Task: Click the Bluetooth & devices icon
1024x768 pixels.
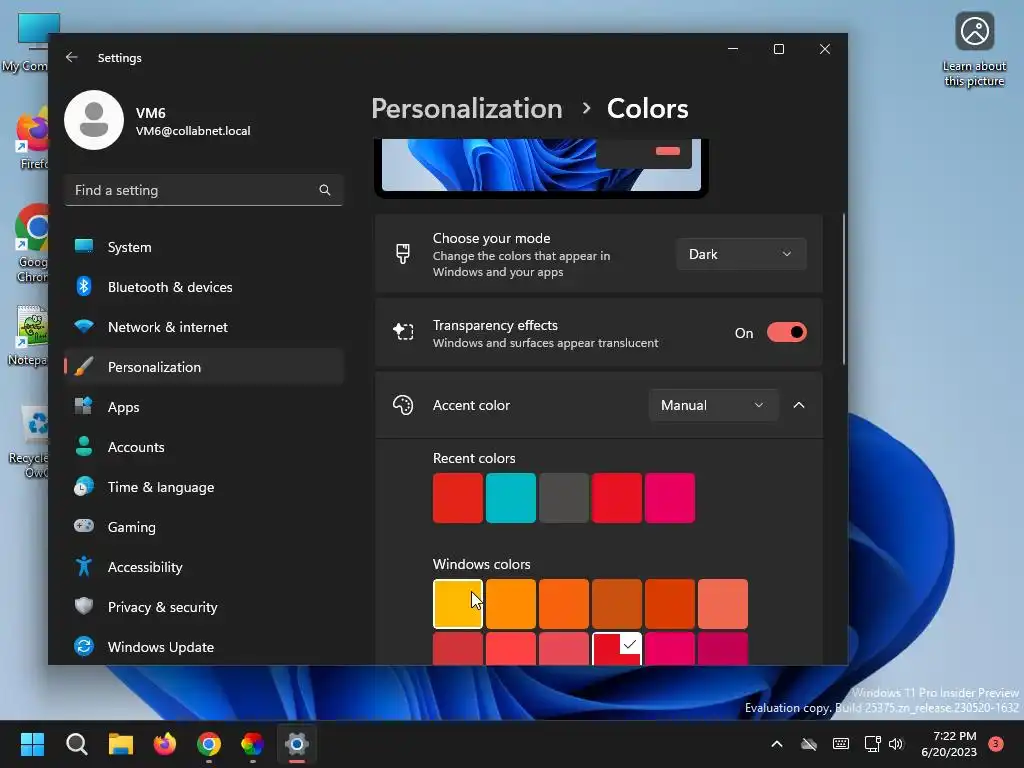Action: (84, 286)
